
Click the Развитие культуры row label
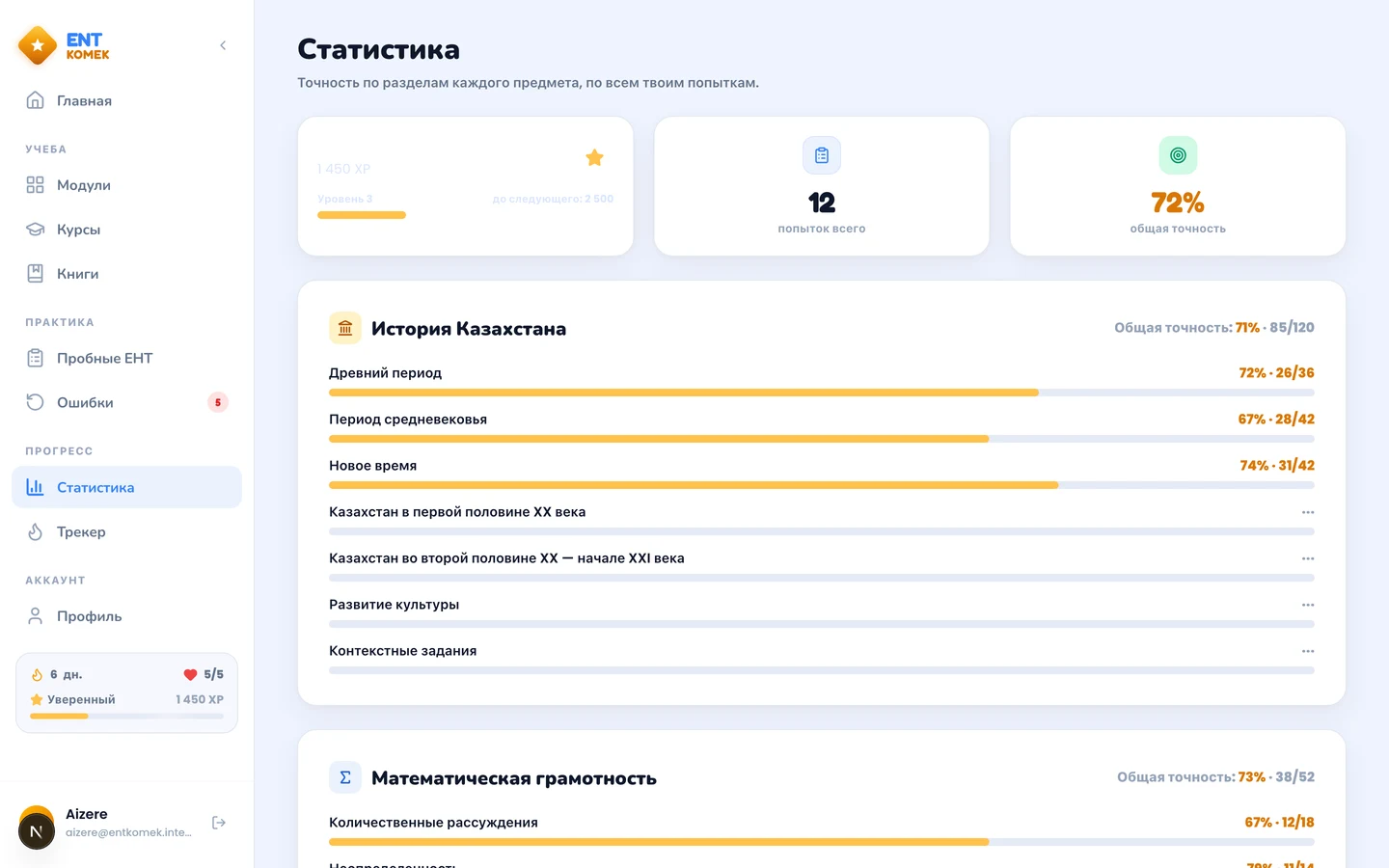(394, 605)
